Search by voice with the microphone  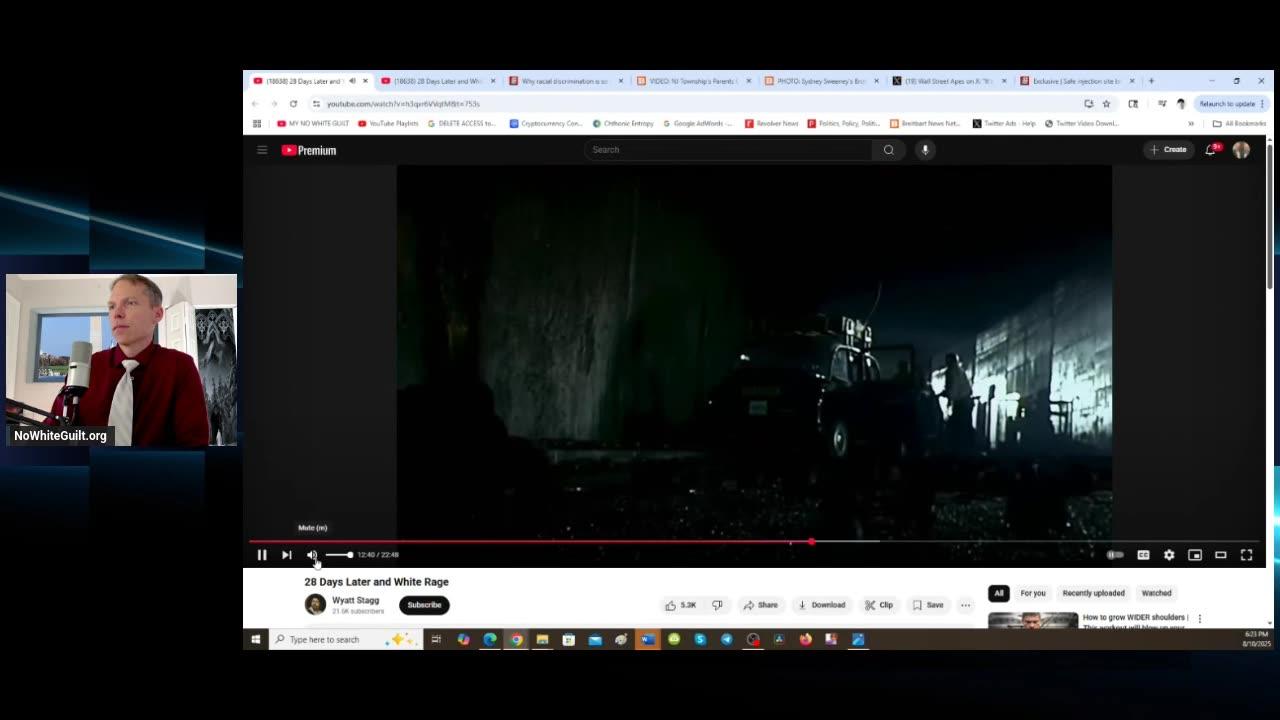(x=925, y=150)
